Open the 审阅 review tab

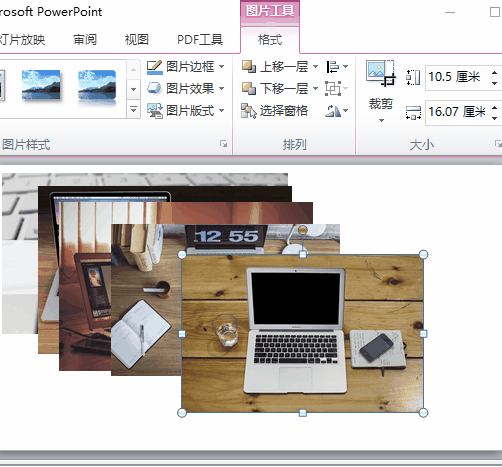(85, 40)
